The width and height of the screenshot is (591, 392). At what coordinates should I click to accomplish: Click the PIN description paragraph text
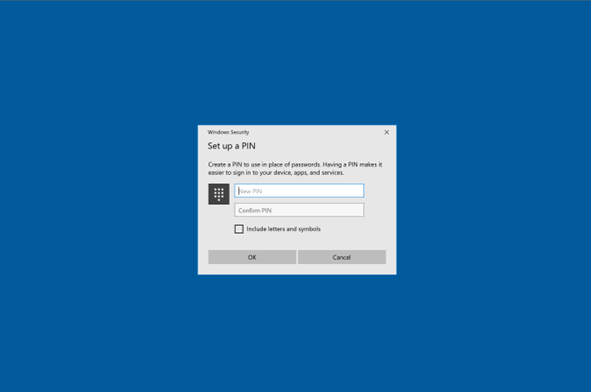coord(295,168)
